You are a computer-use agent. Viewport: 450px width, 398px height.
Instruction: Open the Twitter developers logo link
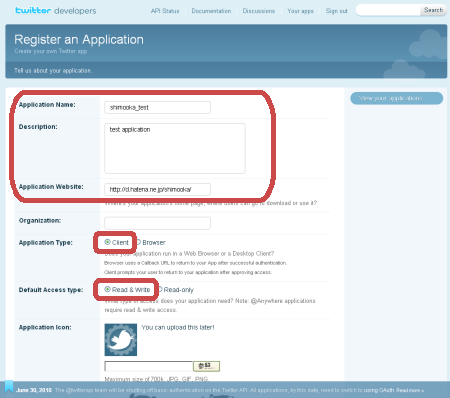click(x=56, y=11)
